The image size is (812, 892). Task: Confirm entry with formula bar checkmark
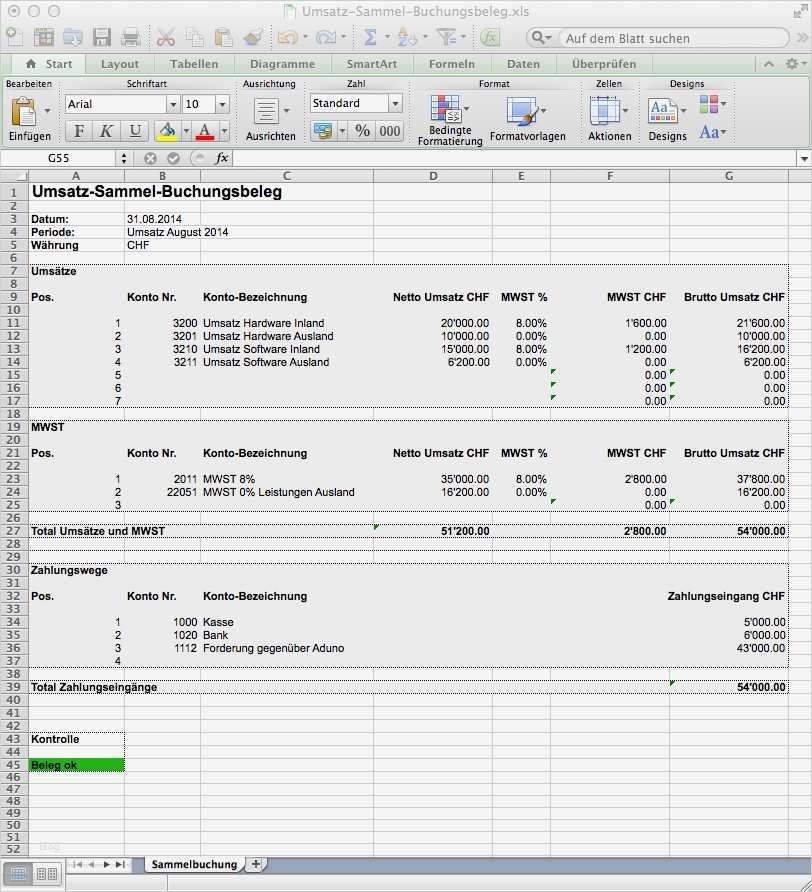click(x=174, y=158)
